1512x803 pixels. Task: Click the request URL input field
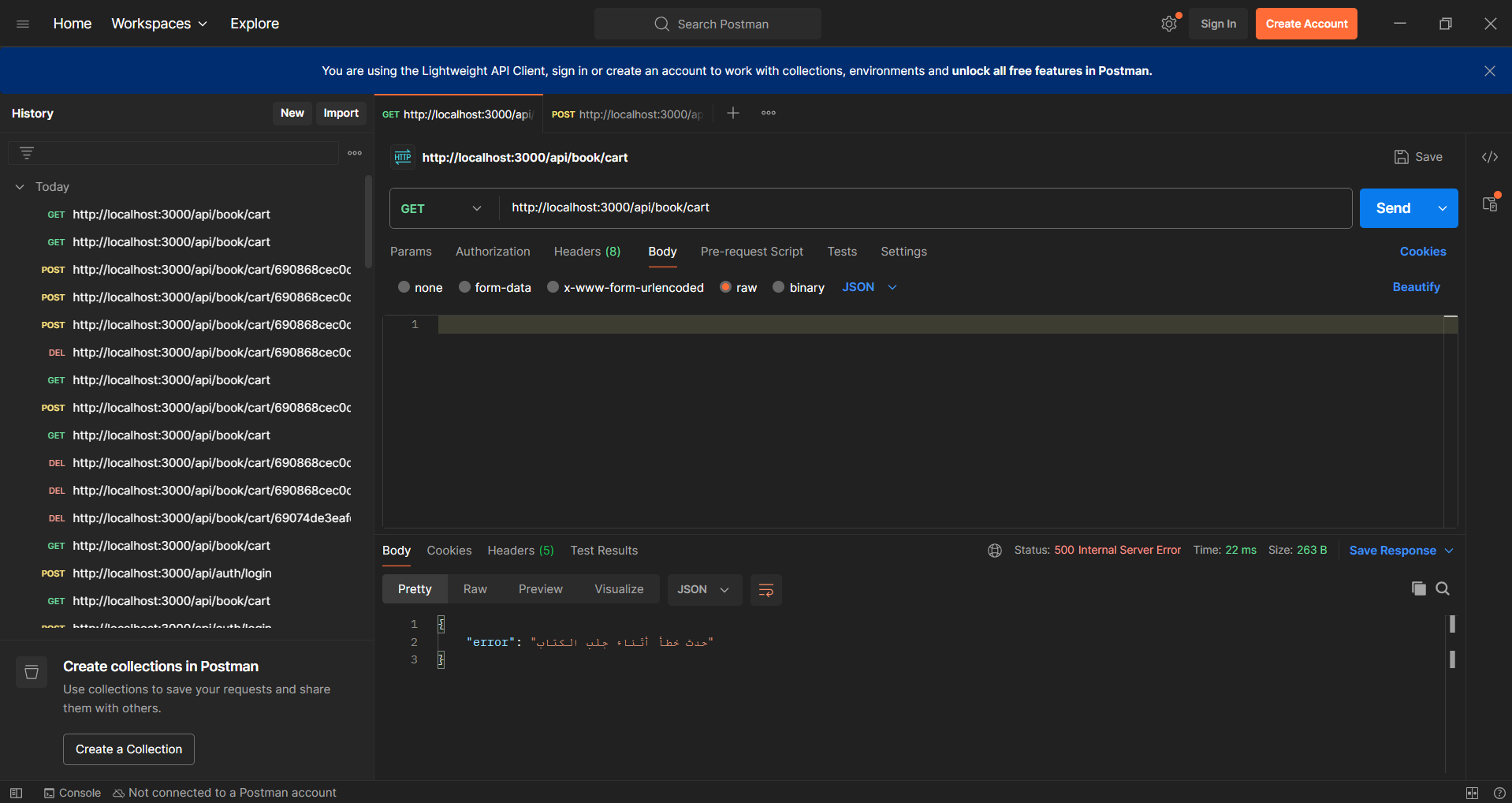point(922,207)
